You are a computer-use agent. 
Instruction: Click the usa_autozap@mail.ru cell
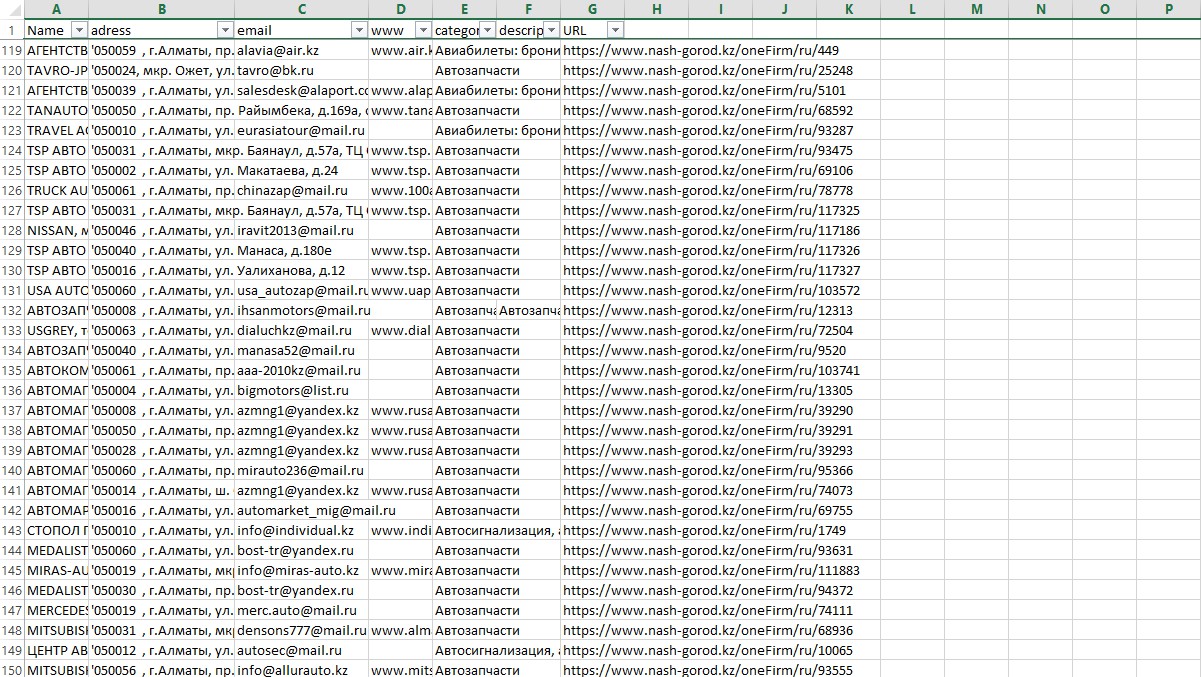301,290
